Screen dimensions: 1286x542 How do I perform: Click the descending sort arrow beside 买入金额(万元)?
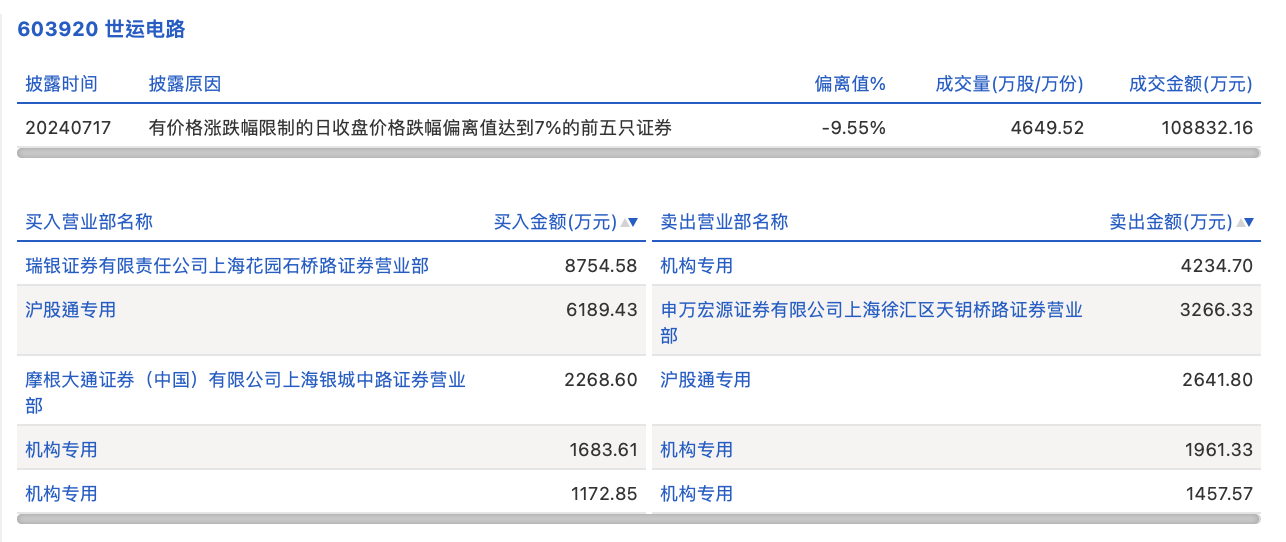[x=633, y=223]
